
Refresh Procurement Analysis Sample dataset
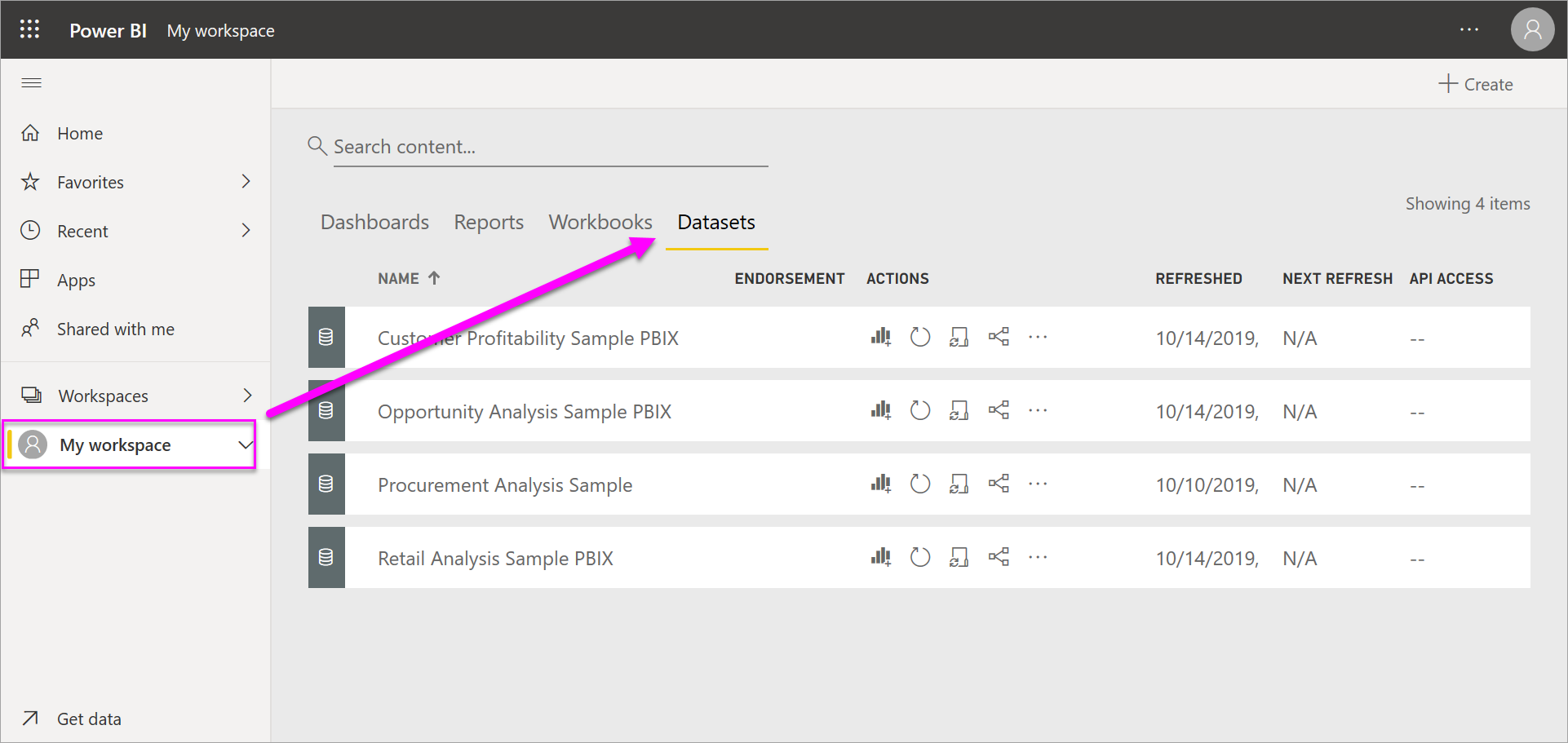click(x=920, y=484)
